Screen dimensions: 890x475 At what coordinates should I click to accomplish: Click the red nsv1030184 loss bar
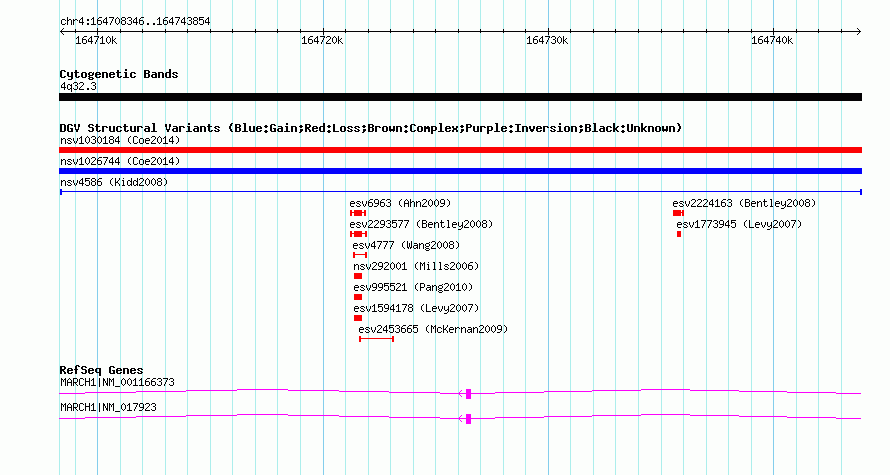pyautogui.click(x=460, y=150)
